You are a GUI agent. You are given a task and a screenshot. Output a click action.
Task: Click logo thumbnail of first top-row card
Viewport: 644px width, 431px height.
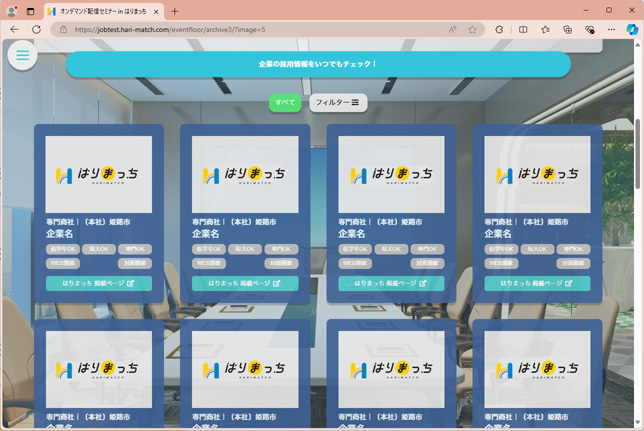(99, 174)
